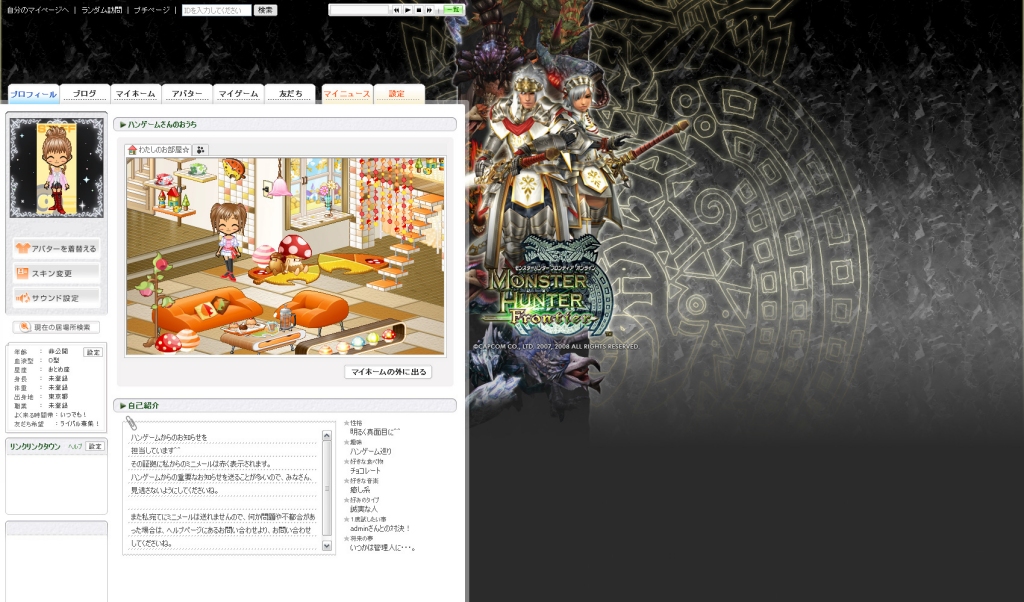Click the avatar profile picture thumbnail
Image resolution: width=1024 pixels, height=602 pixels.
click(x=56, y=168)
